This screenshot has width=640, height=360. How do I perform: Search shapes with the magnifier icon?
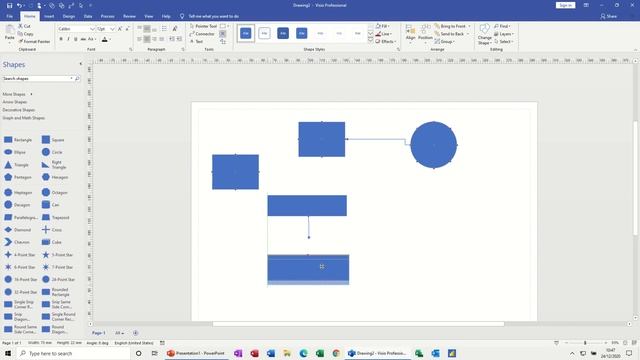[x=77, y=78]
